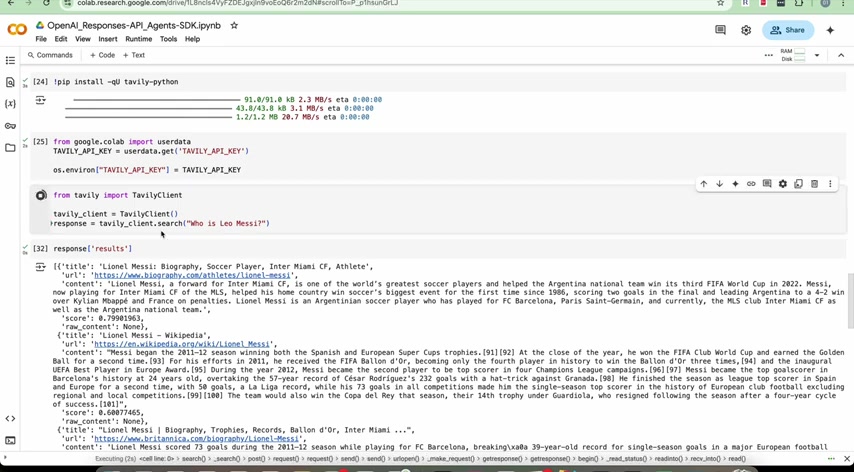
Task: Open Find and replace sidebar icon
Action: coord(10,82)
